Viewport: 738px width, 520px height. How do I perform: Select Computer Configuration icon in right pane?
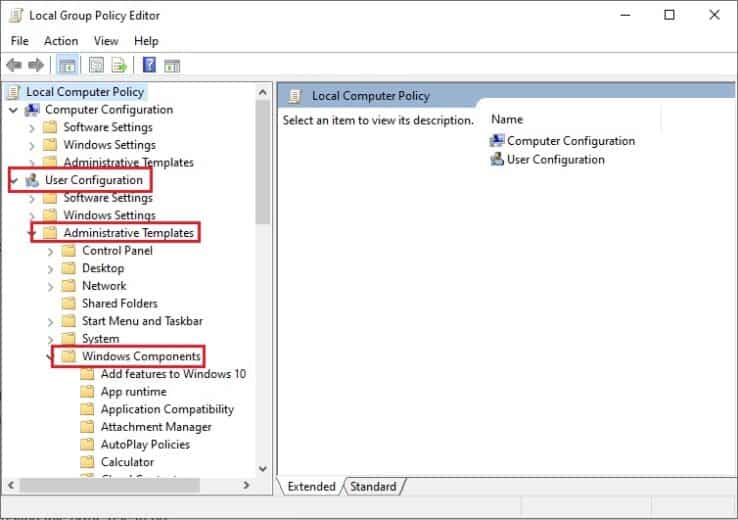tap(497, 141)
